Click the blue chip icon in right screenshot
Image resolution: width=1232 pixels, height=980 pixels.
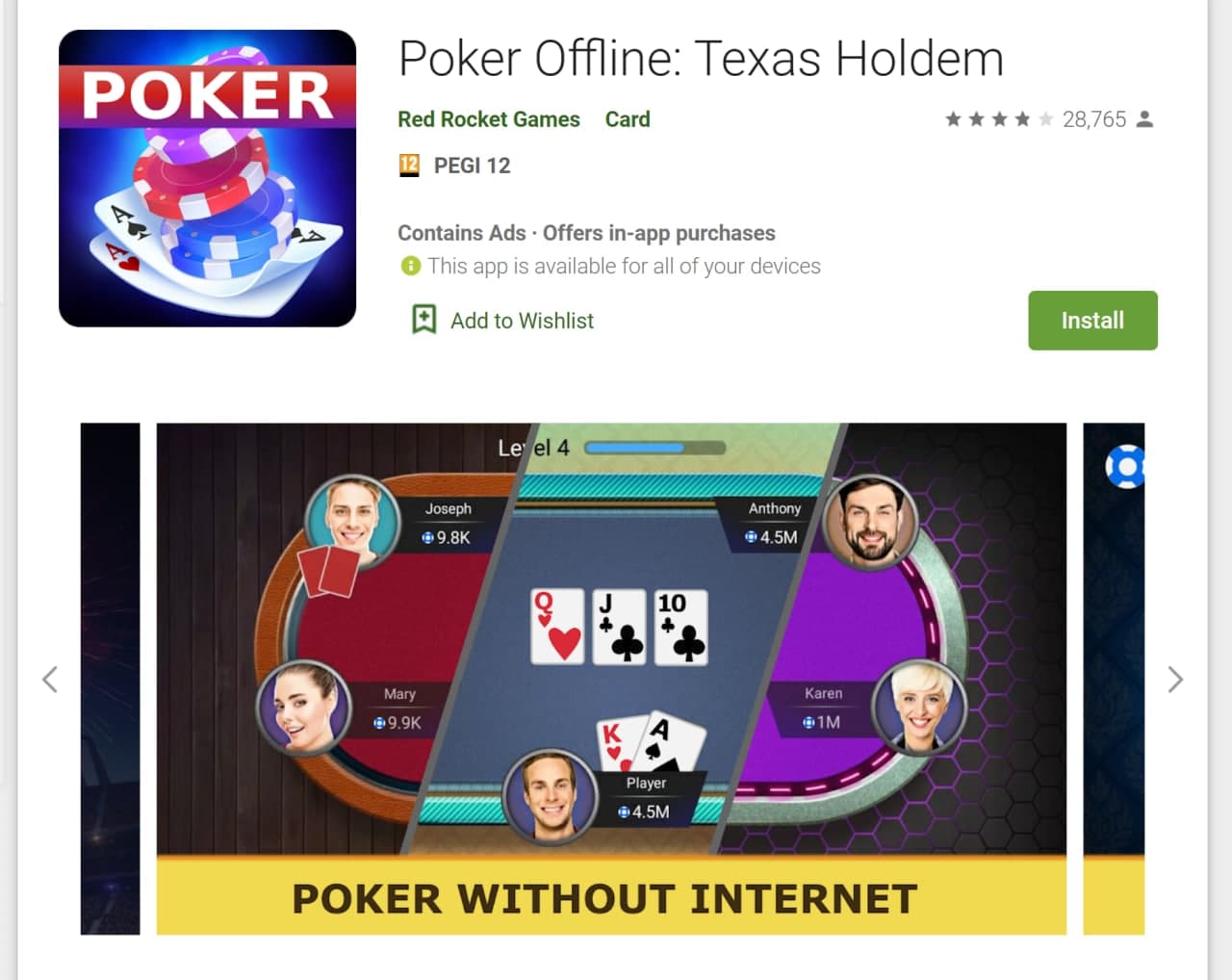(x=1125, y=467)
